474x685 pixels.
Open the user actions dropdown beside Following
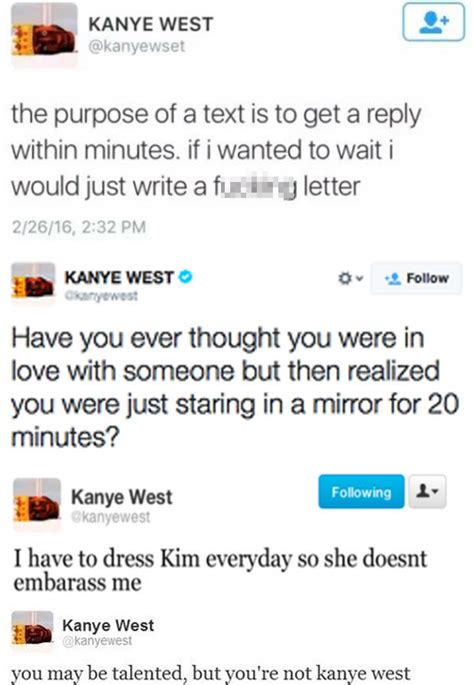pyautogui.click(x=428, y=492)
